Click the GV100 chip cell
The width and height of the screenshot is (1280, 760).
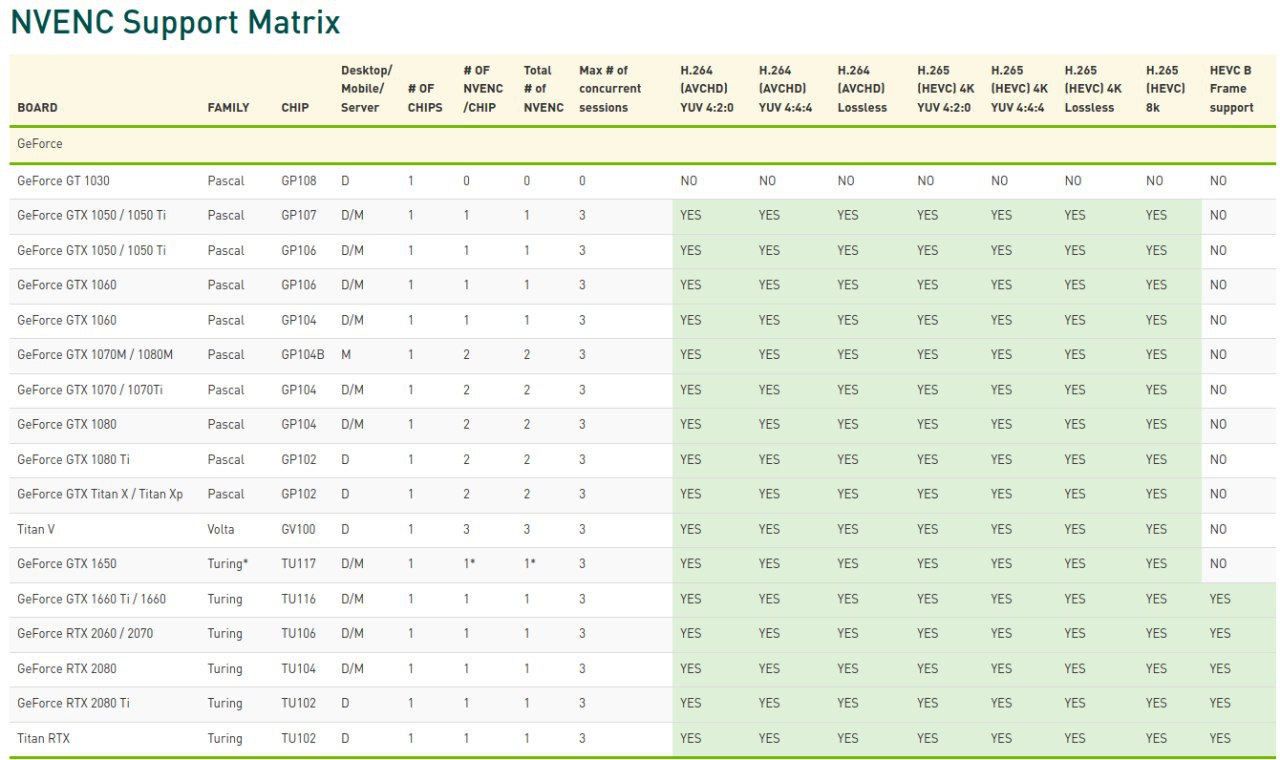pos(299,529)
